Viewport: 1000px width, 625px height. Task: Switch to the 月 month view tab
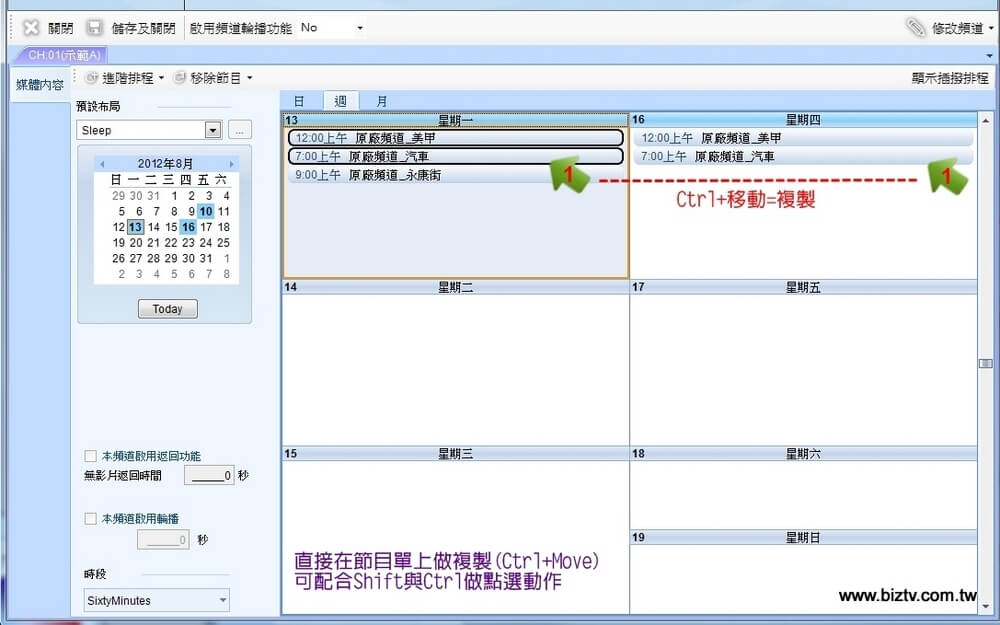(381, 101)
